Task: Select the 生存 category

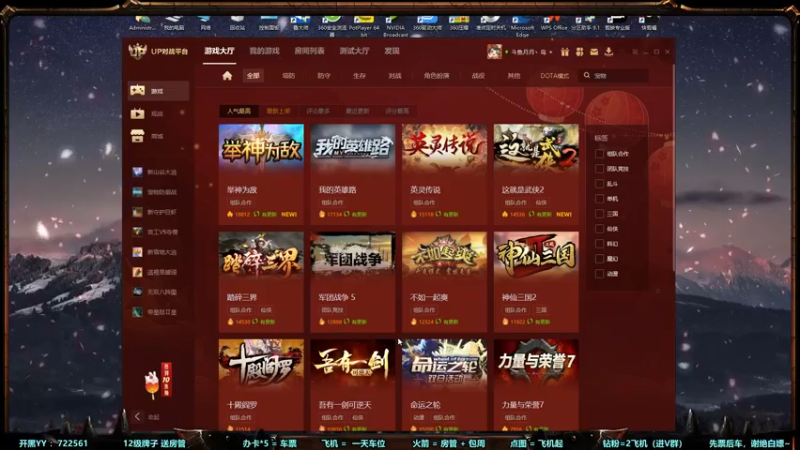Action: pyautogui.click(x=360, y=76)
